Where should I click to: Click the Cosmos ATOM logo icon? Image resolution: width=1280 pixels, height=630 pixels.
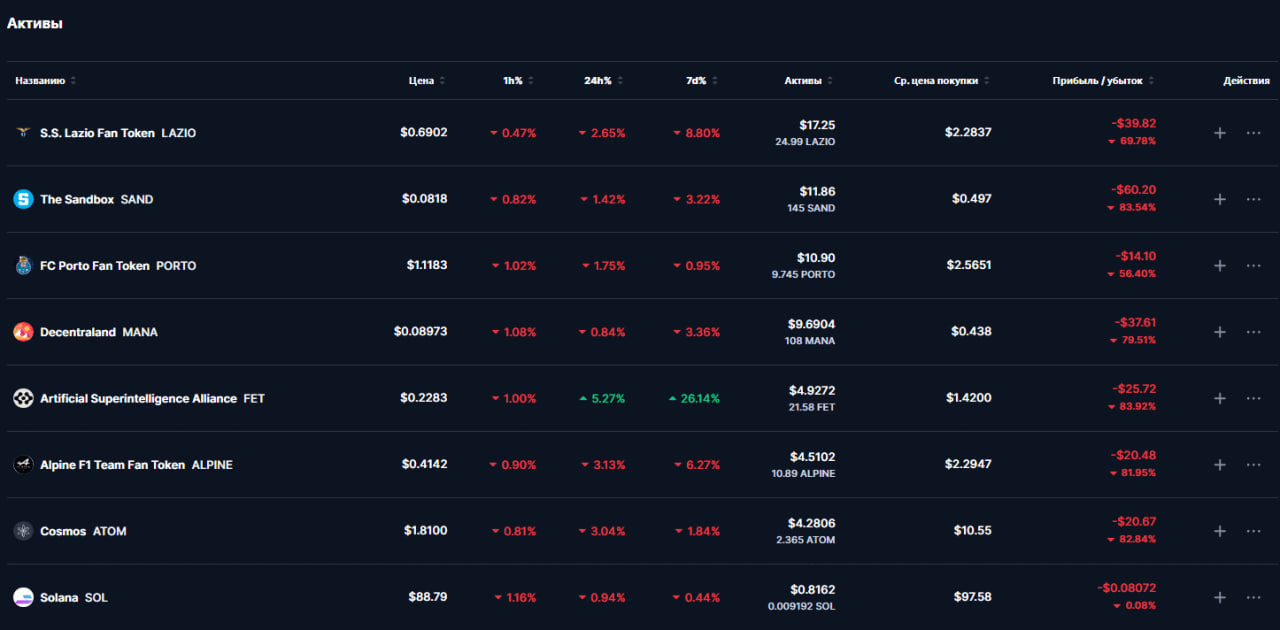(x=23, y=531)
